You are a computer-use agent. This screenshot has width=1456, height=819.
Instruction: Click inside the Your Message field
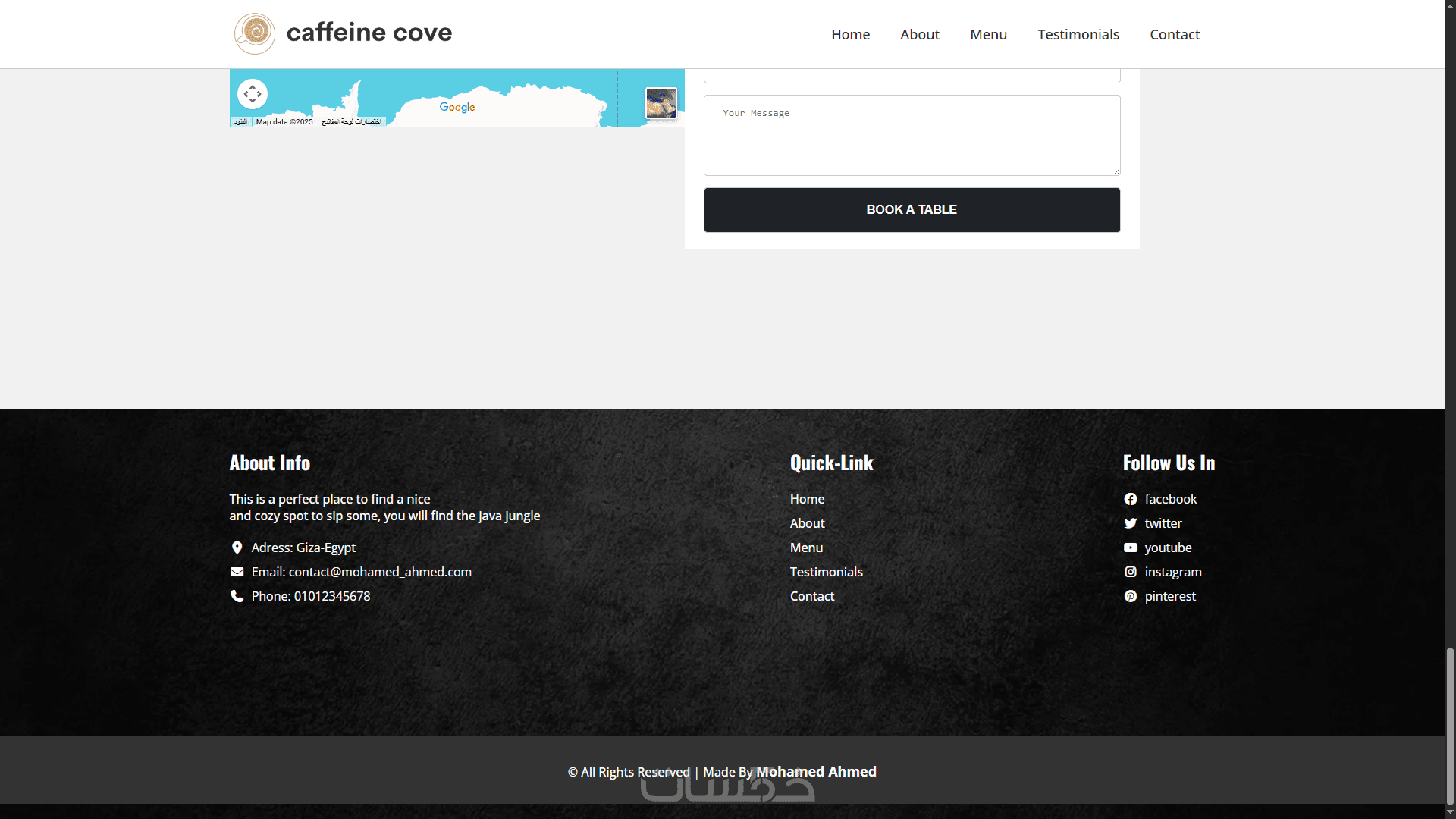click(x=912, y=135)
